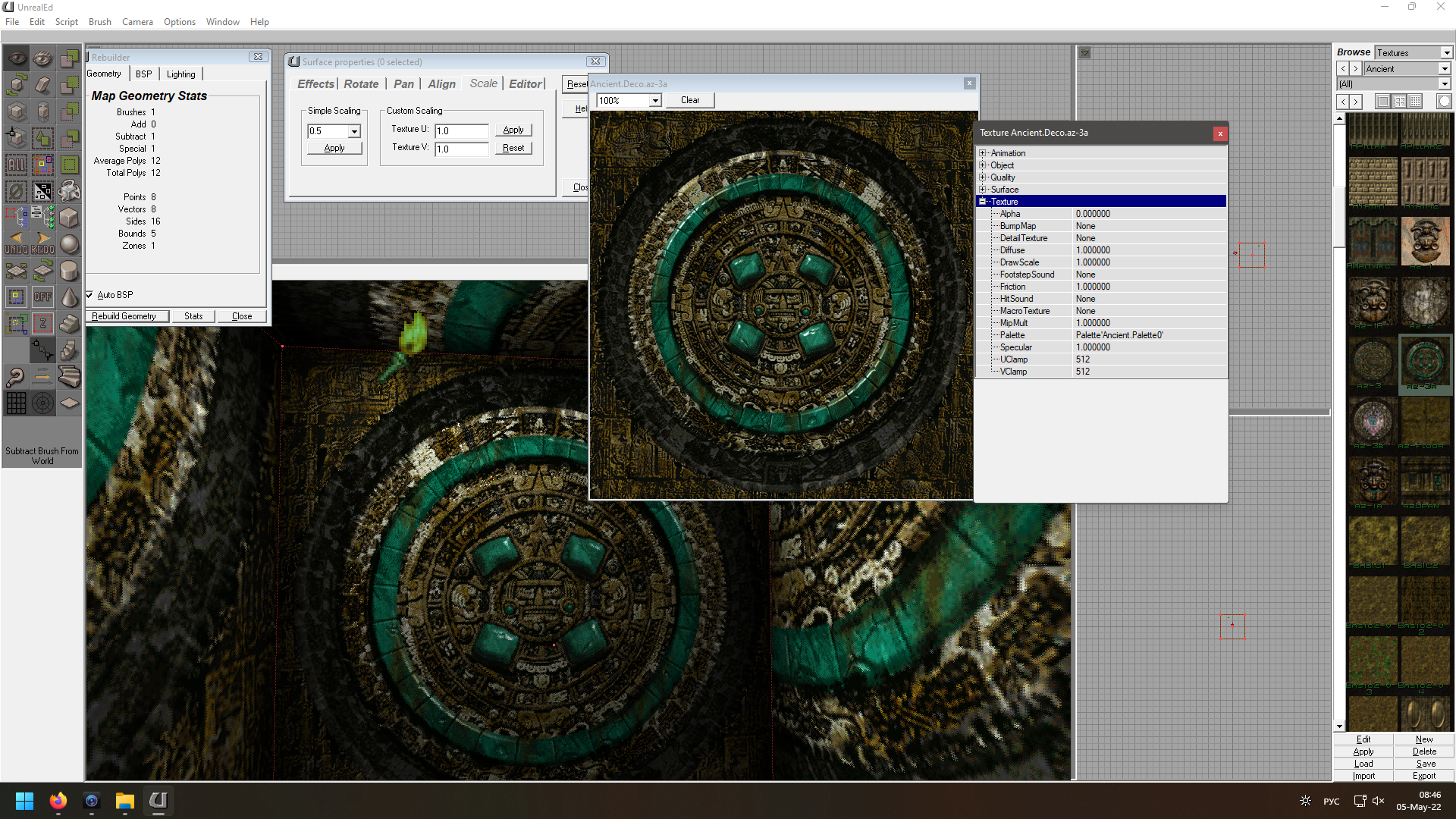1456x819 pixels.
Task: Click the Texture U input field
Action: pyautogui.click(x=461, y=130)
